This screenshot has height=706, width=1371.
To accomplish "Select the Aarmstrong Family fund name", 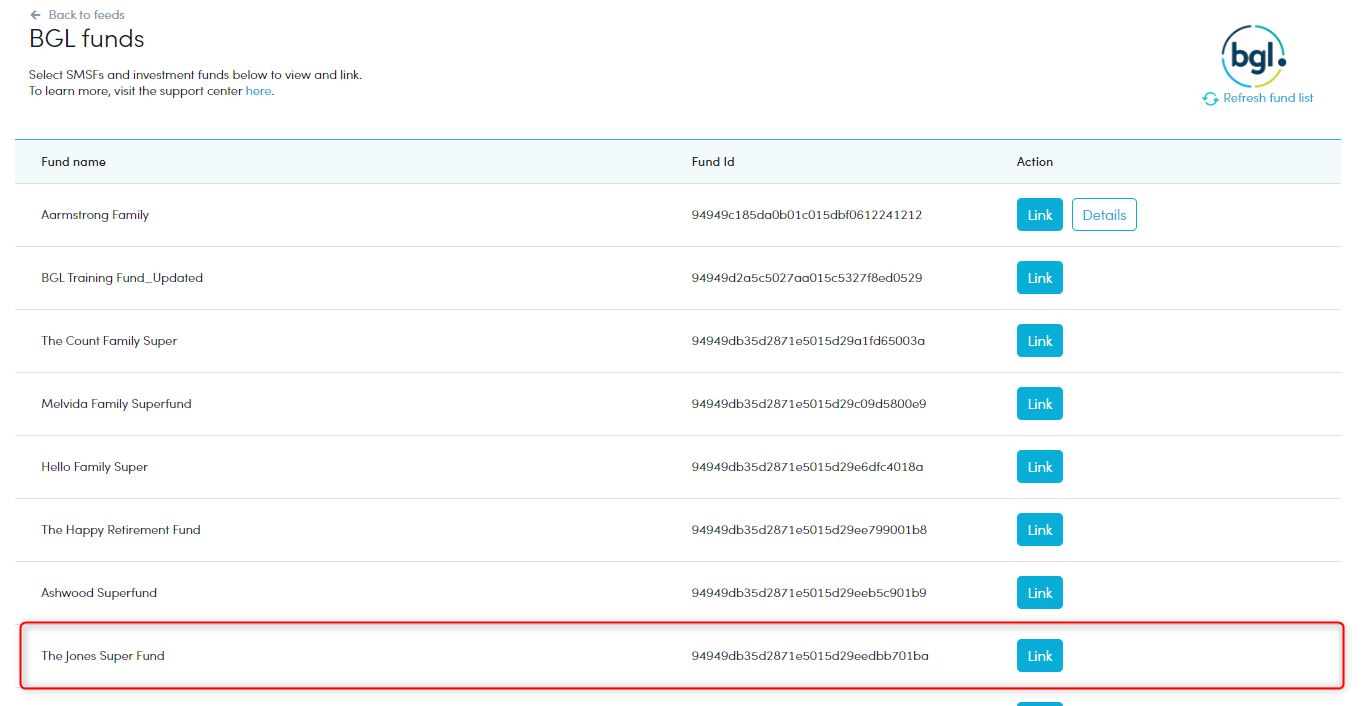I will coord(95,215).
